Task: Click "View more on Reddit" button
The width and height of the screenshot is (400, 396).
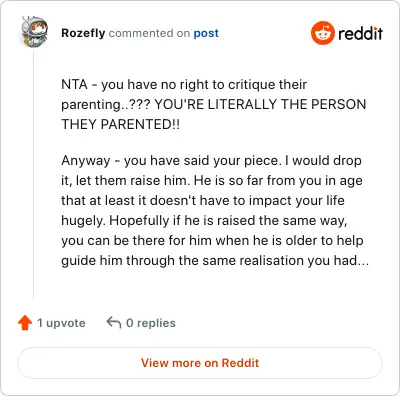Action: pos(200,363)
